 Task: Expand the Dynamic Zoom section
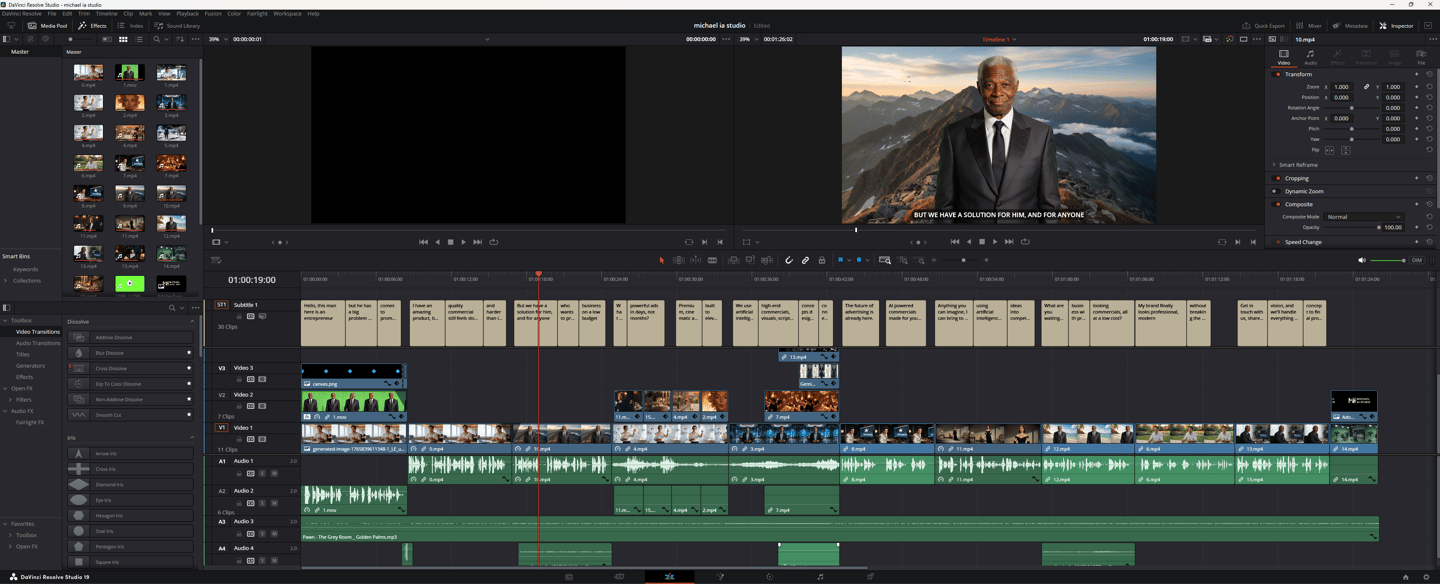click(1304, 191)
